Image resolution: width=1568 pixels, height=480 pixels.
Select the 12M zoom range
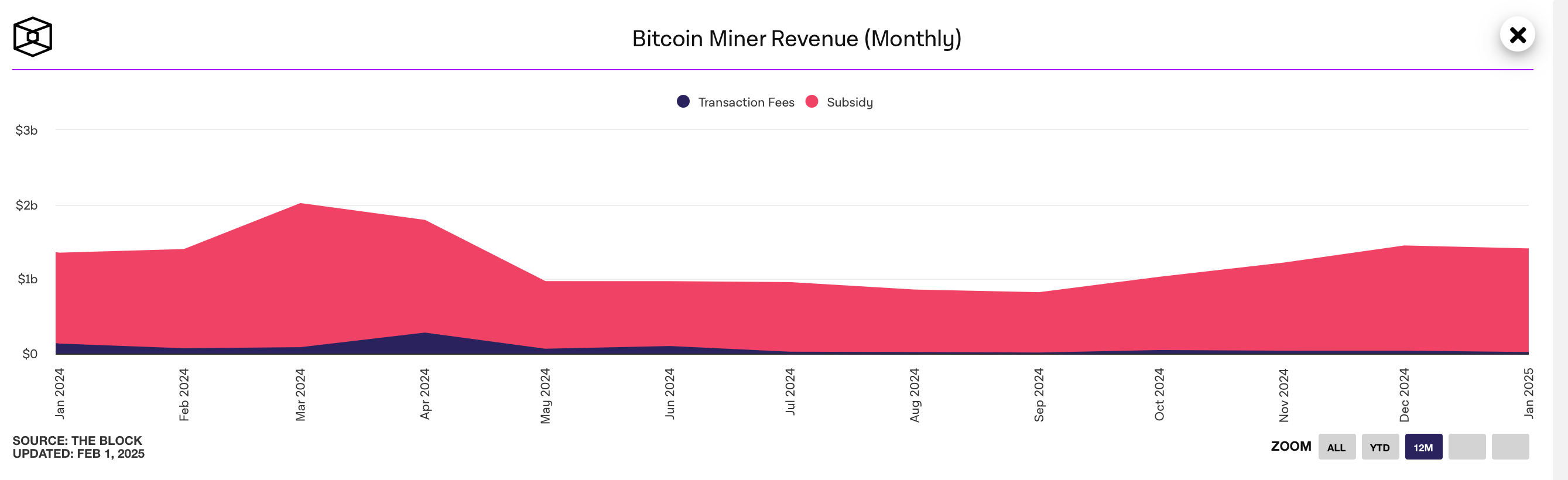1423,447
